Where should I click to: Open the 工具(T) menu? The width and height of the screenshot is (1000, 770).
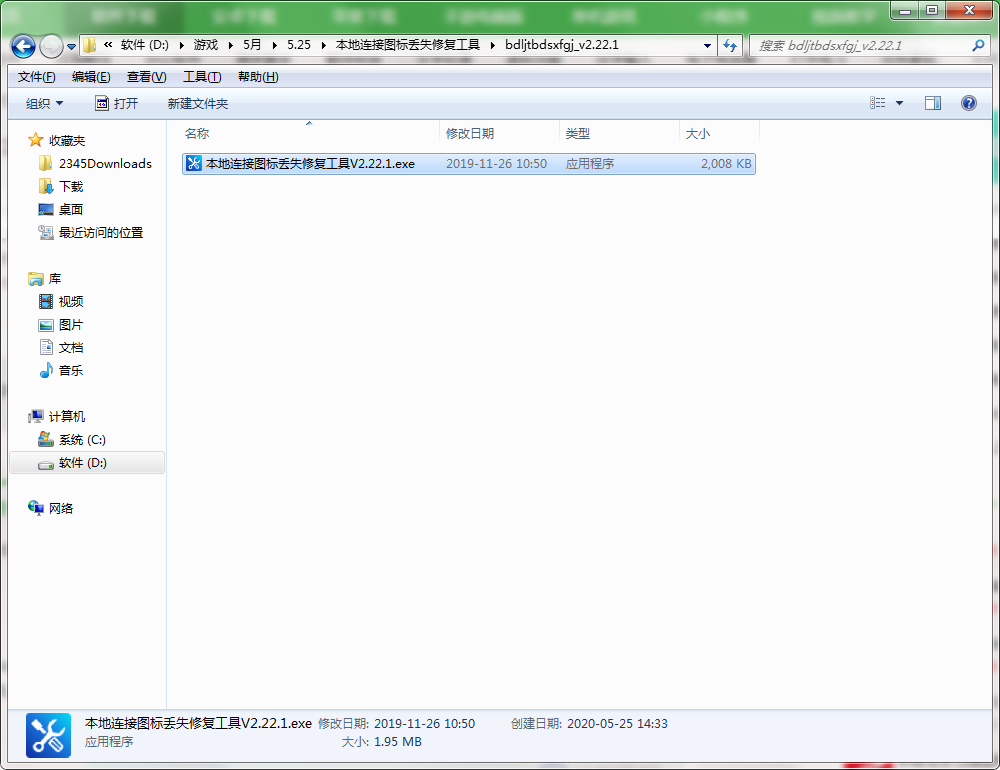(202, 77)
